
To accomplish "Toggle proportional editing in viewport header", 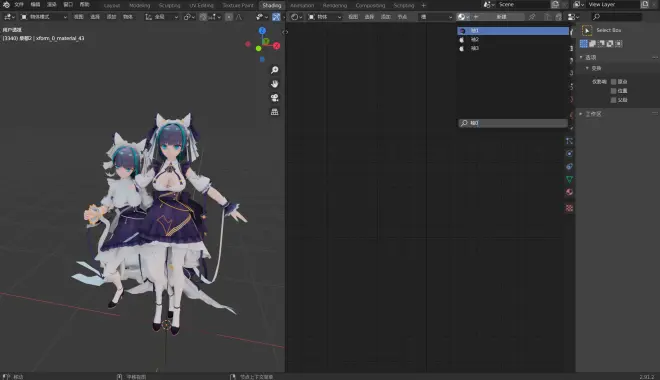I will click(229, 17).
